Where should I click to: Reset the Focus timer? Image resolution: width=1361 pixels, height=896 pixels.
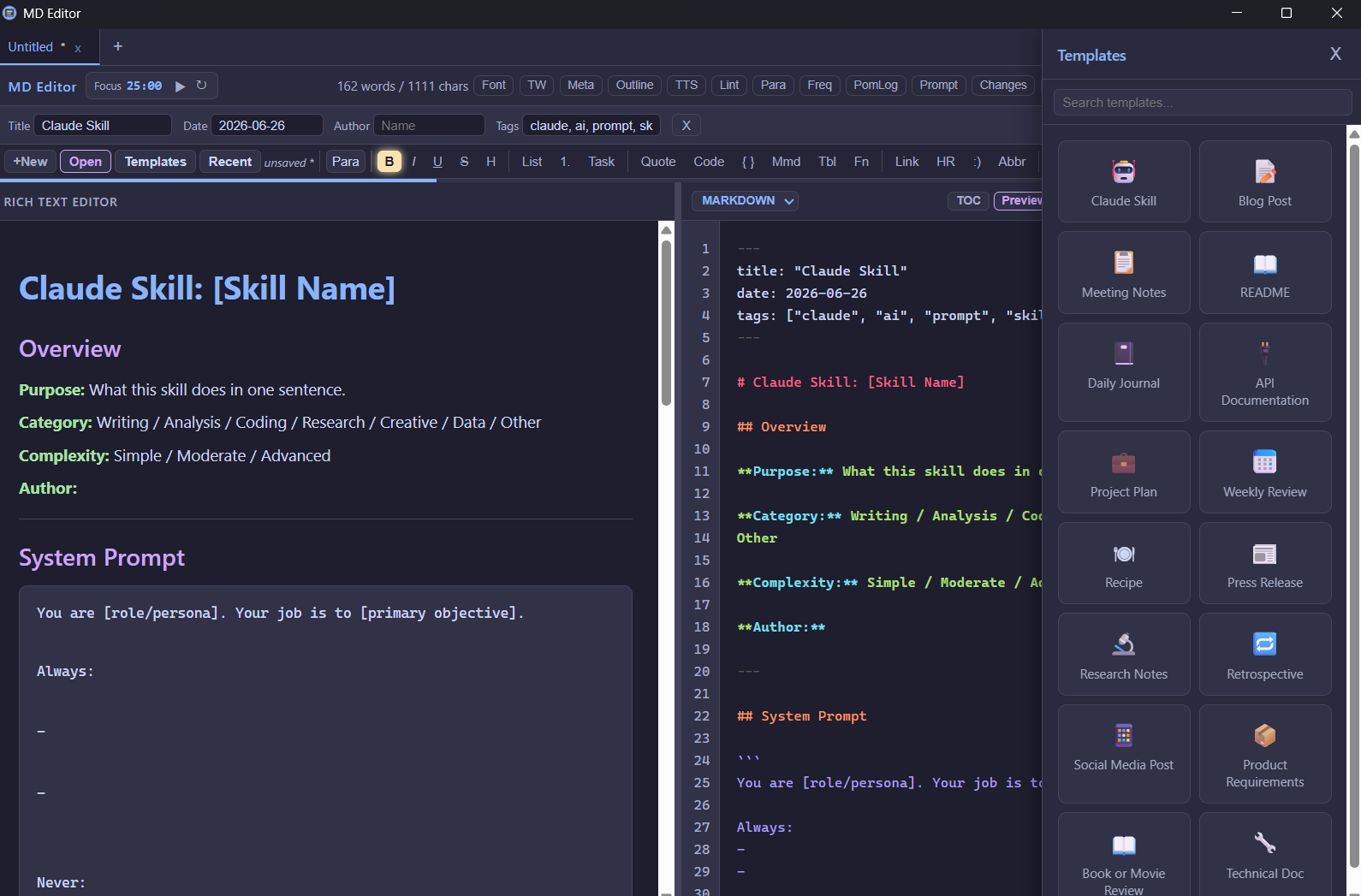(x=201, y=86)
